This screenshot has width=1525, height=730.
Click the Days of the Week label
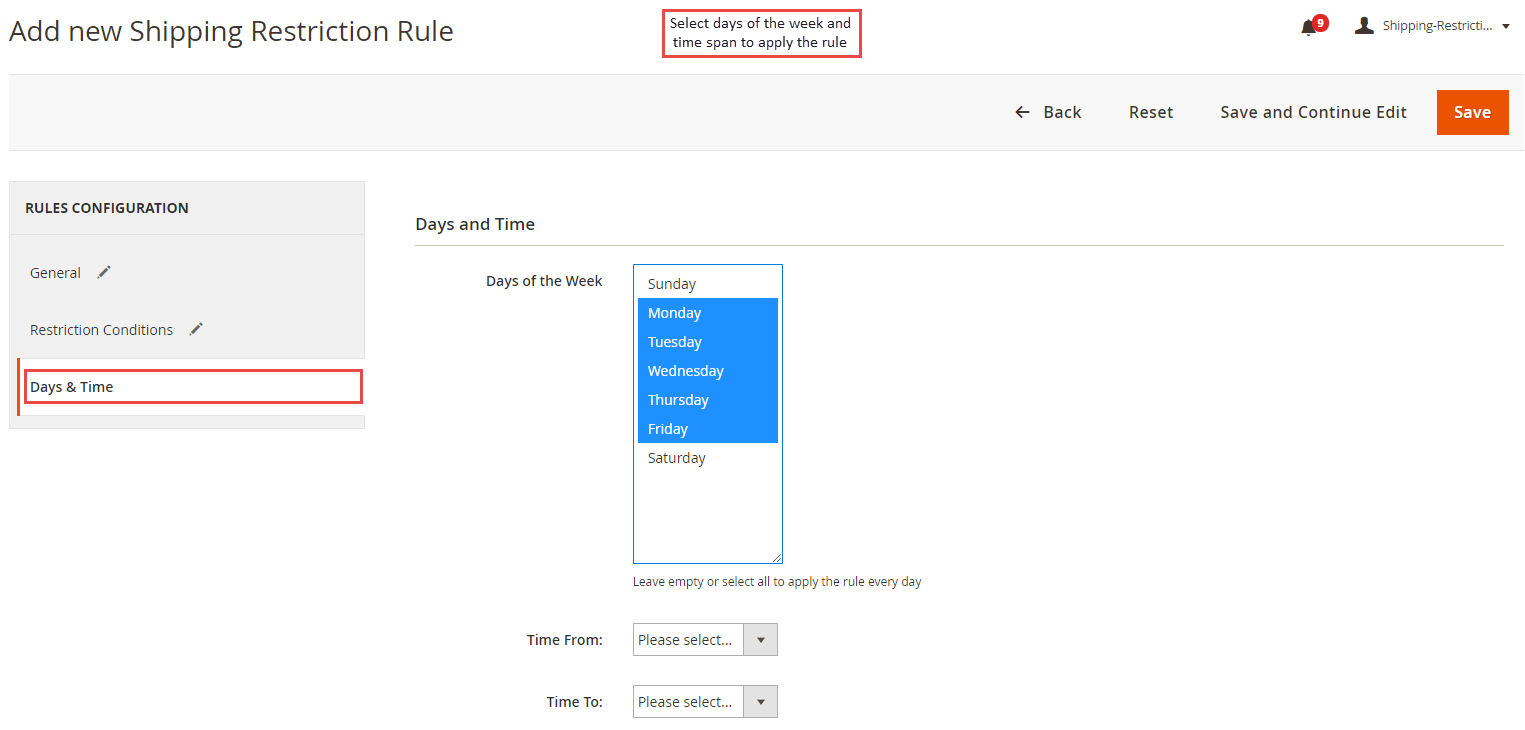[x=544, y=281]
